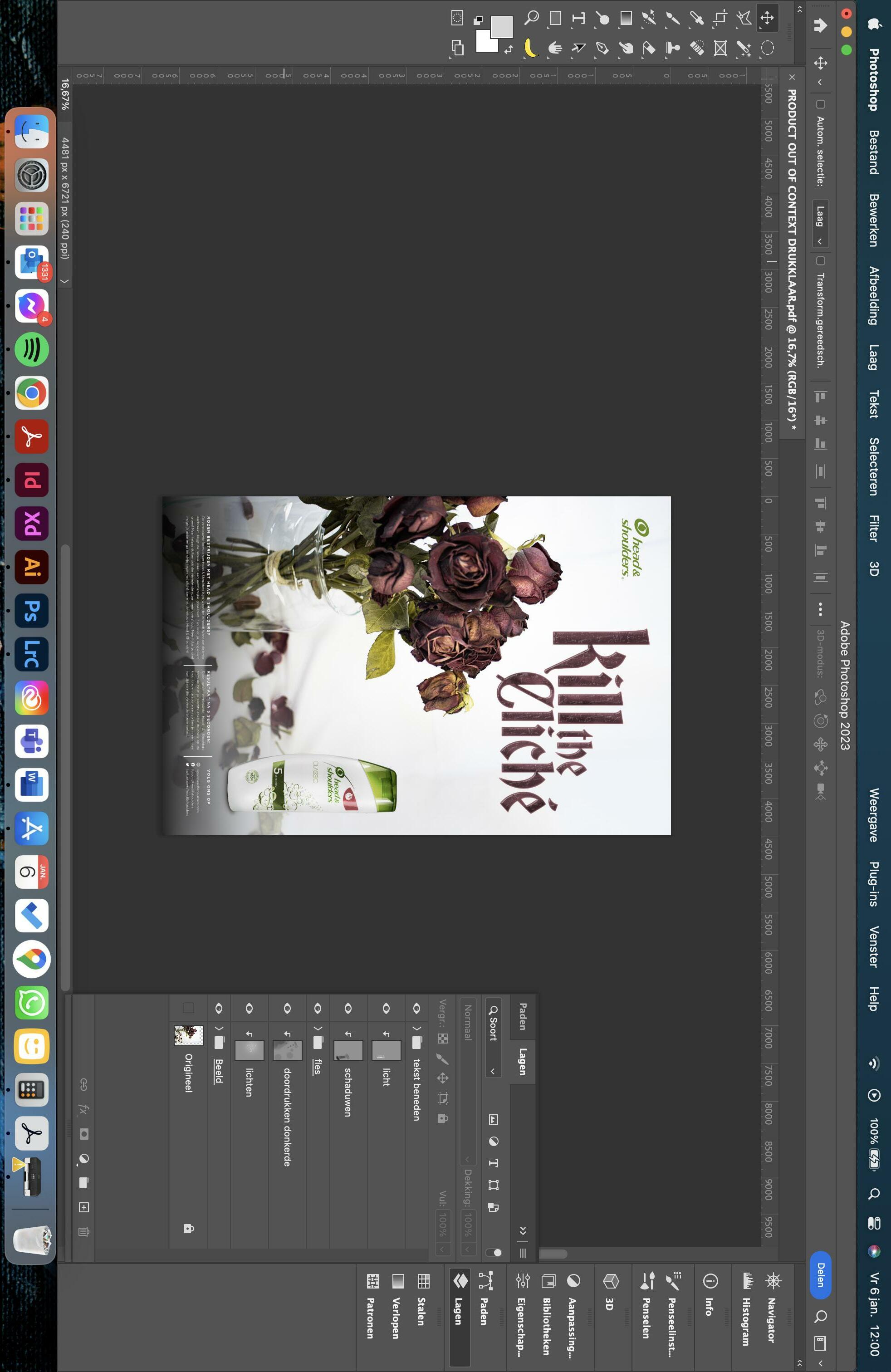Select the Clone Stamp tool
Viewport: 891px width, 1372px height.
(x=673, y=48)
